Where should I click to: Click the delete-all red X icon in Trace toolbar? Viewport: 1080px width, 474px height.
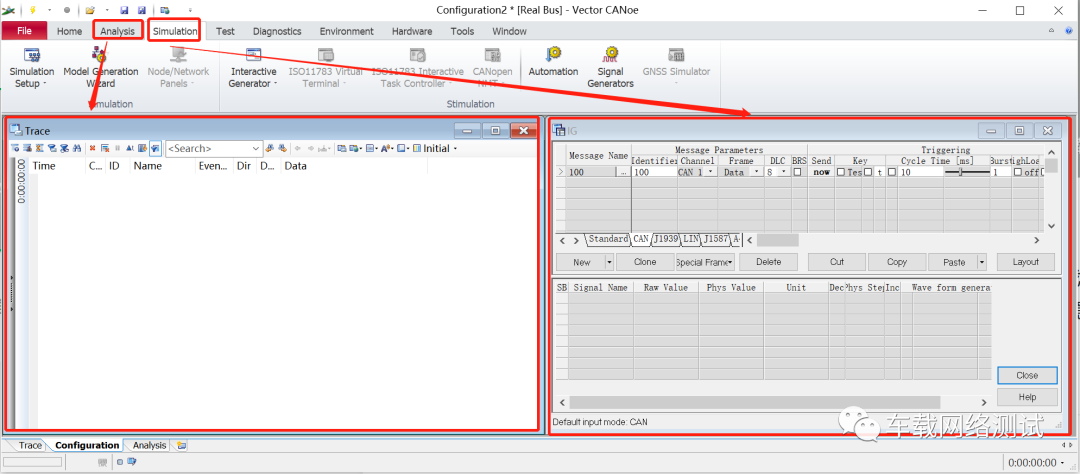click(x=92, y=148)
